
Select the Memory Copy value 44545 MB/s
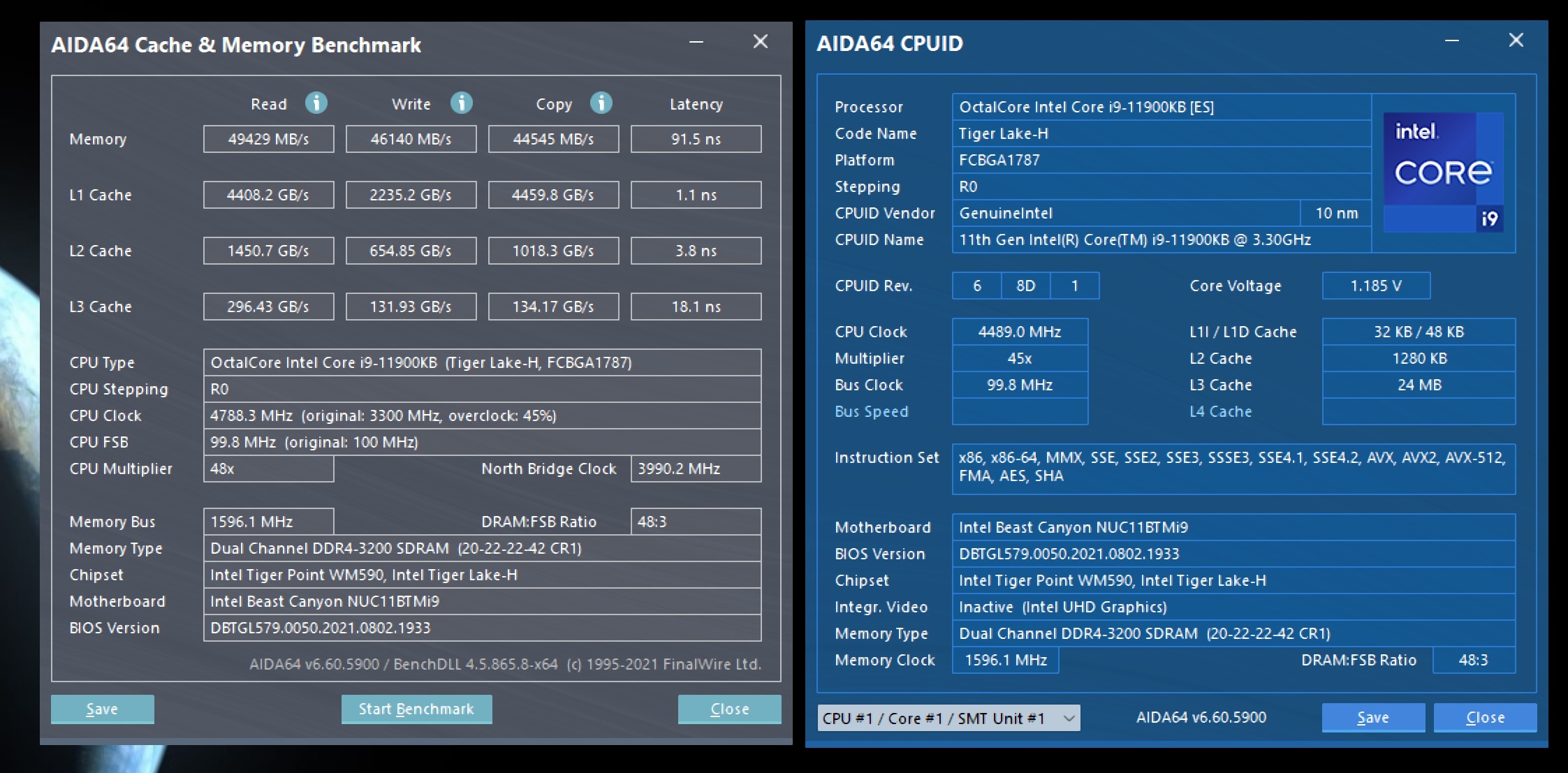point(553,139)
